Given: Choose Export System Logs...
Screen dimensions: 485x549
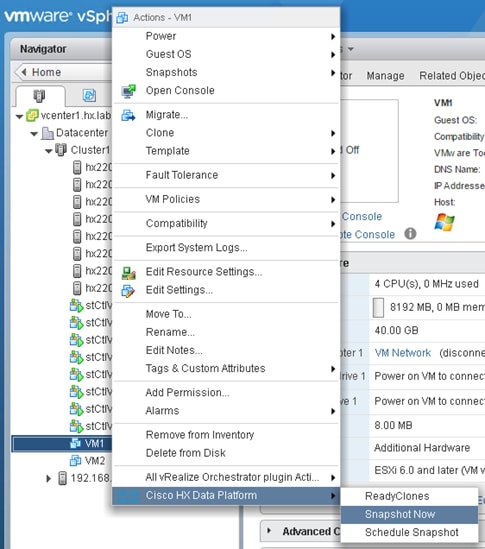Looking at the screenshot, I should (226, 248).
